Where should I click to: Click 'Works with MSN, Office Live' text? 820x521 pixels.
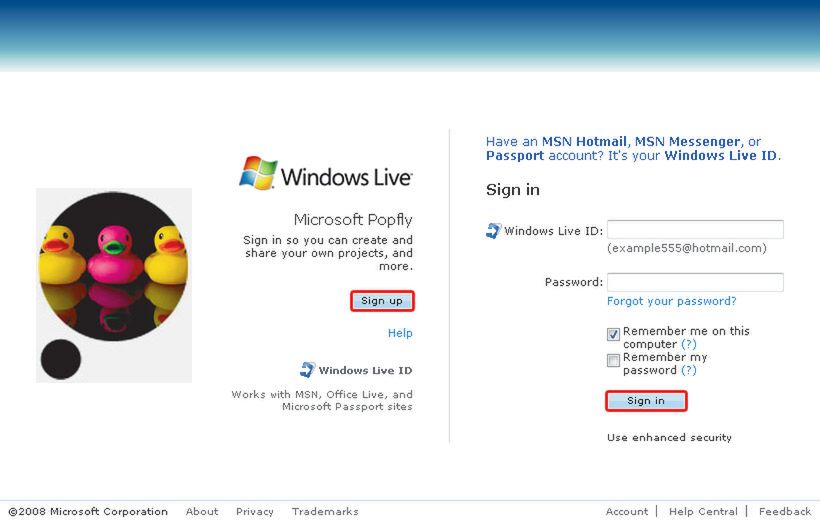(x=322, y=400)
